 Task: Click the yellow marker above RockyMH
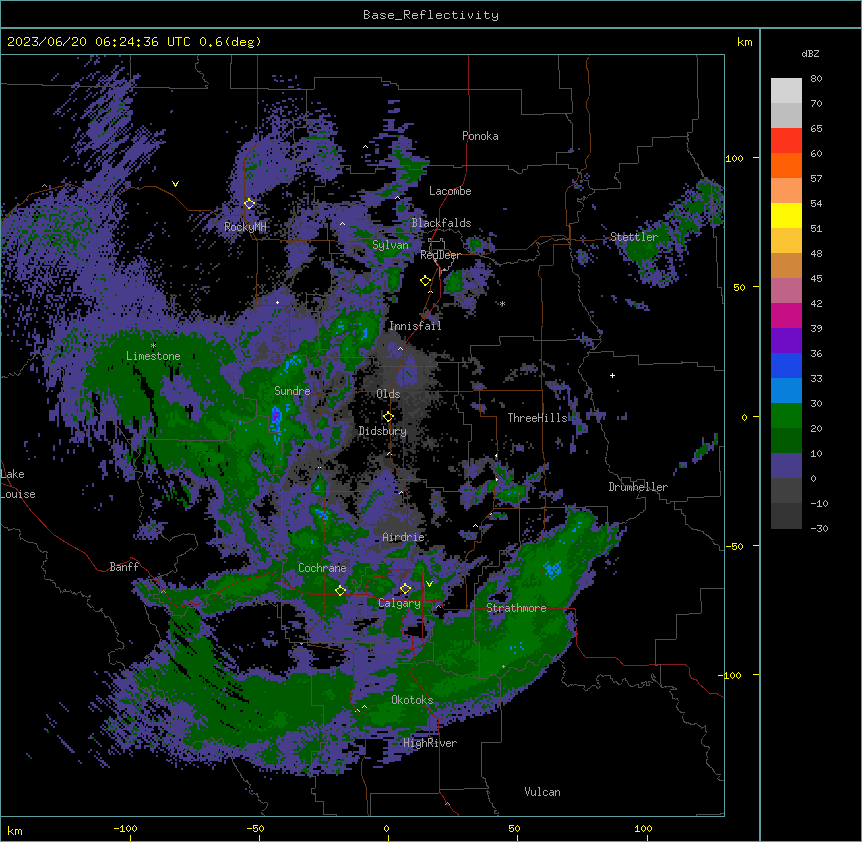tap(250, 203)
